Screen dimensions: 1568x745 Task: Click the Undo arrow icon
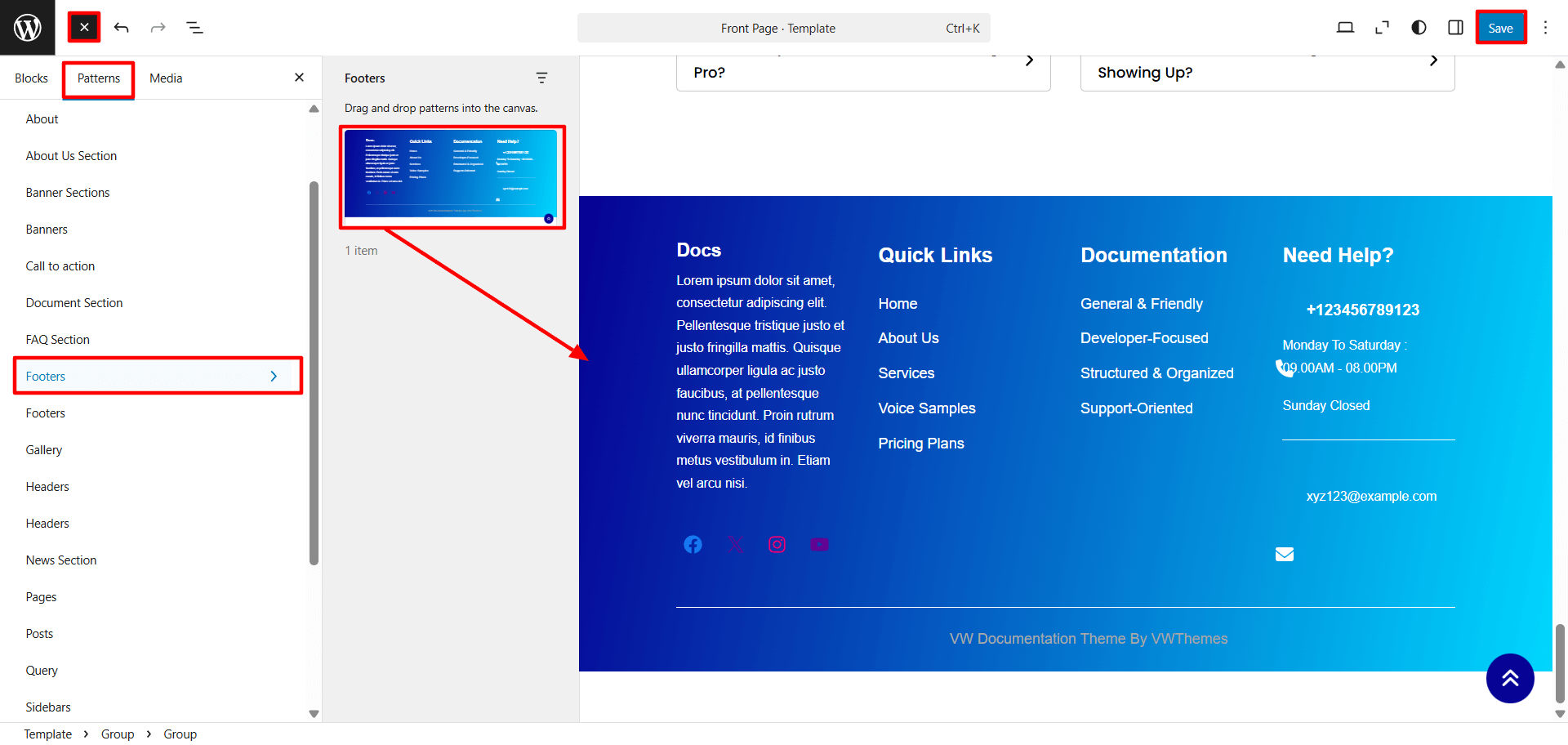pos(122,28)
